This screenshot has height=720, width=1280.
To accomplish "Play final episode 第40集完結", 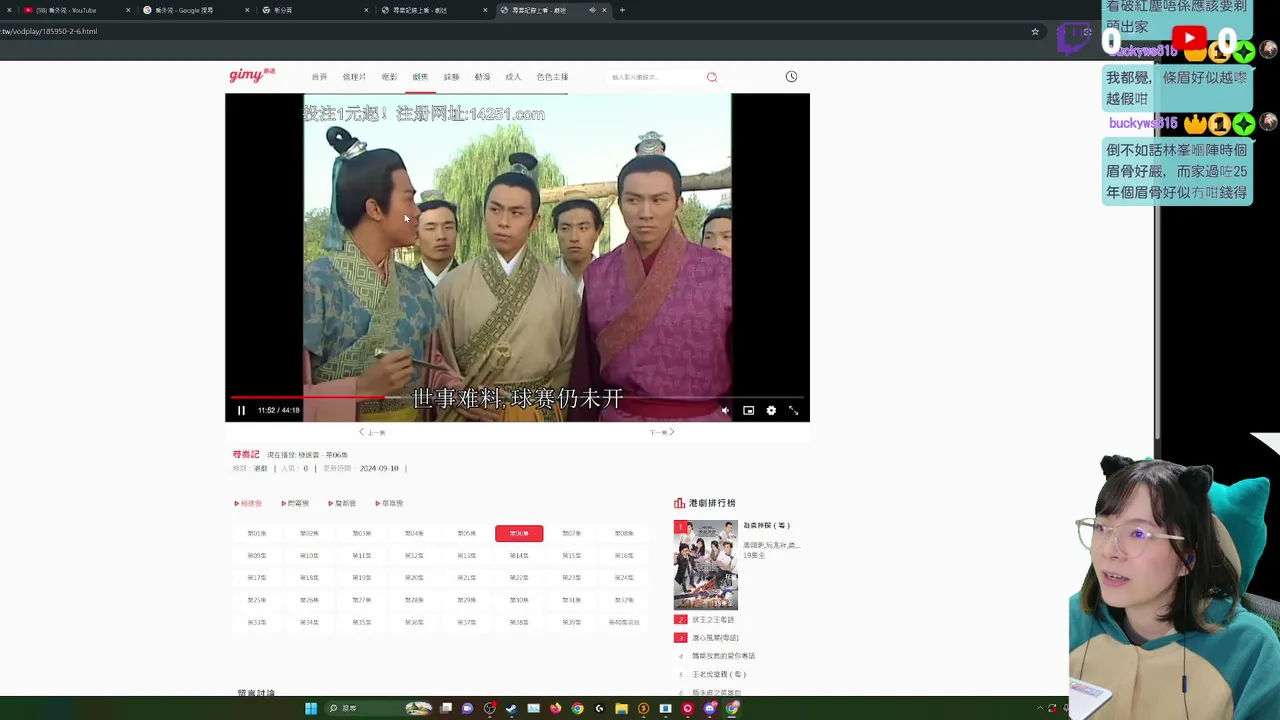I will 624,622.
